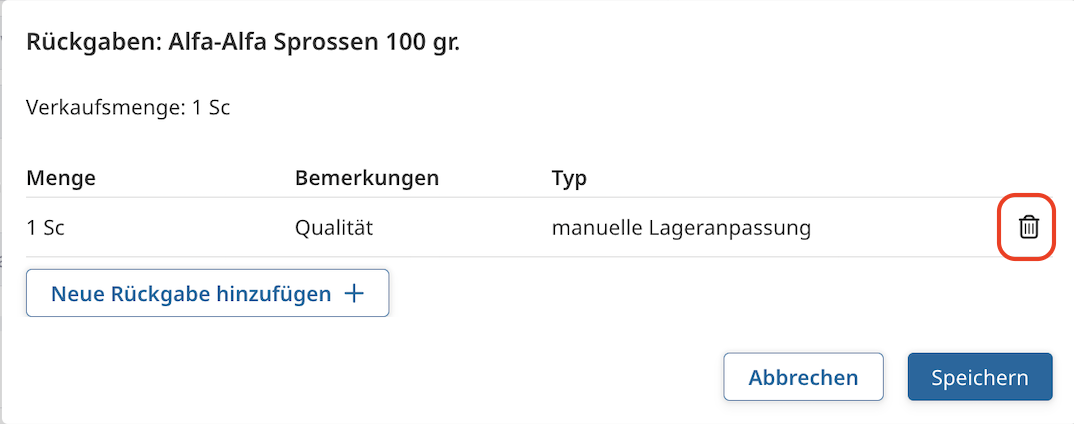Delete the Qualität return entry via trash icon
This screenshot has width=1074, height=424.
[1029, 228]
